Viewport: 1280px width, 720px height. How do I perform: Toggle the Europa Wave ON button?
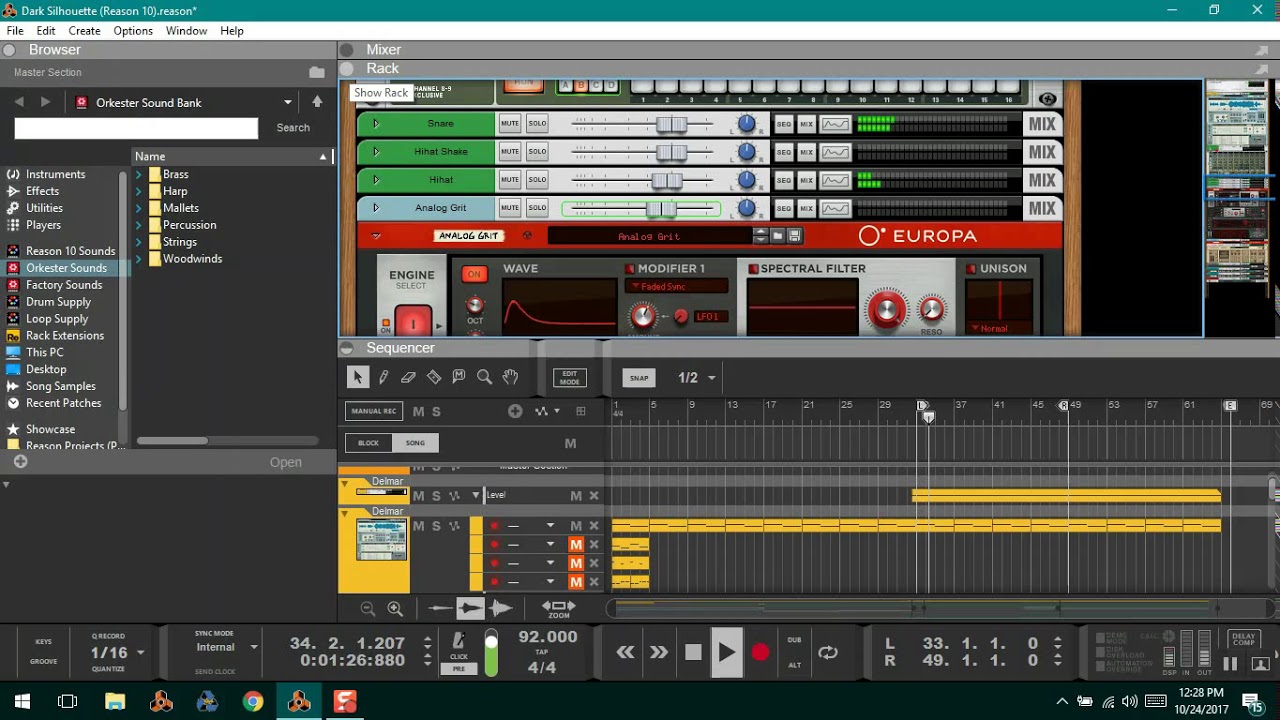pyautogui.click(x=473, y=274)
